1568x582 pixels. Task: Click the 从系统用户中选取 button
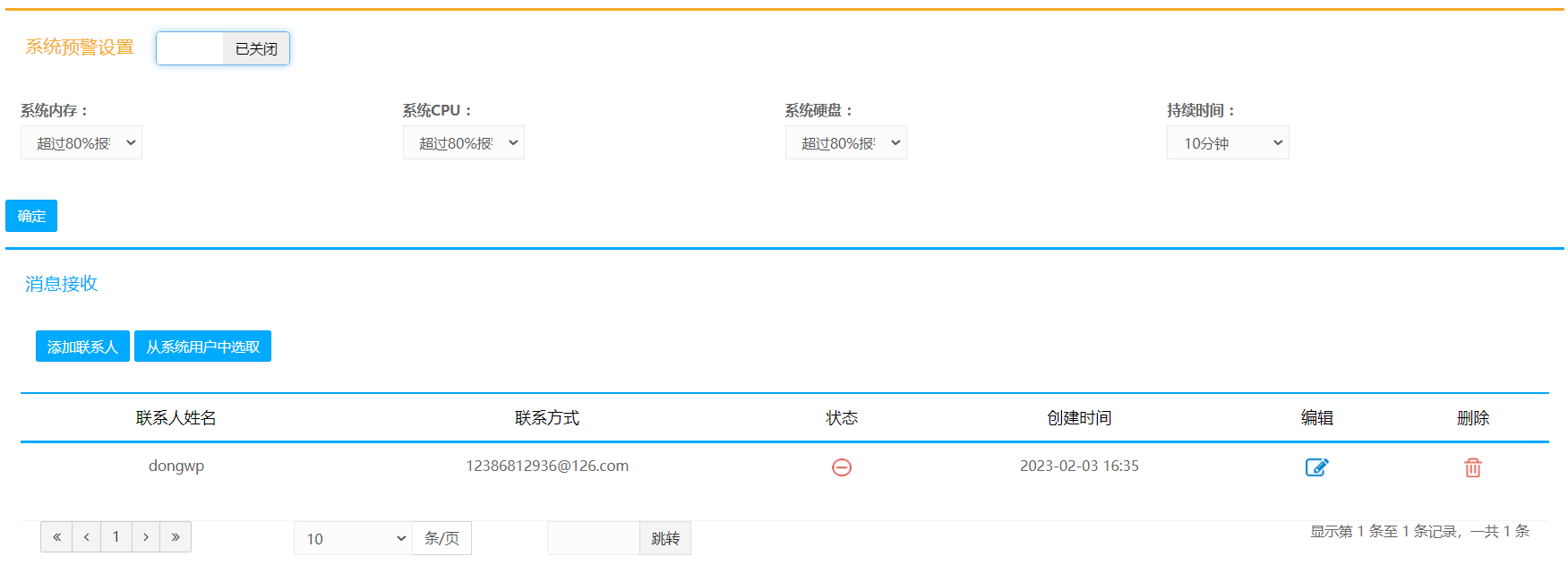click(202, 347)
